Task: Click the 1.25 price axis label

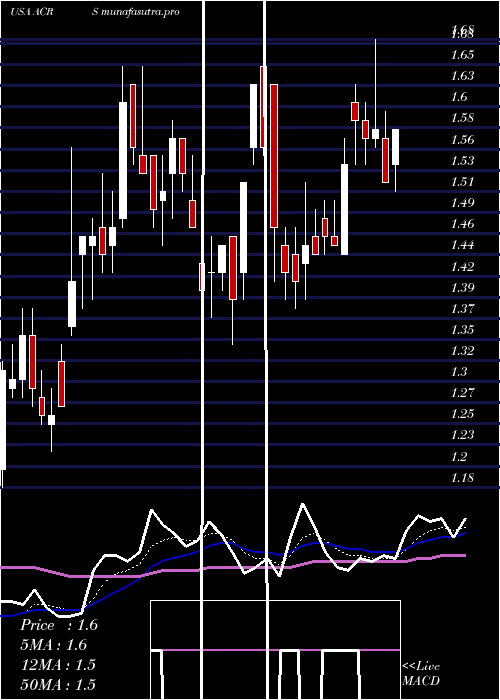Action: [462, 414]
